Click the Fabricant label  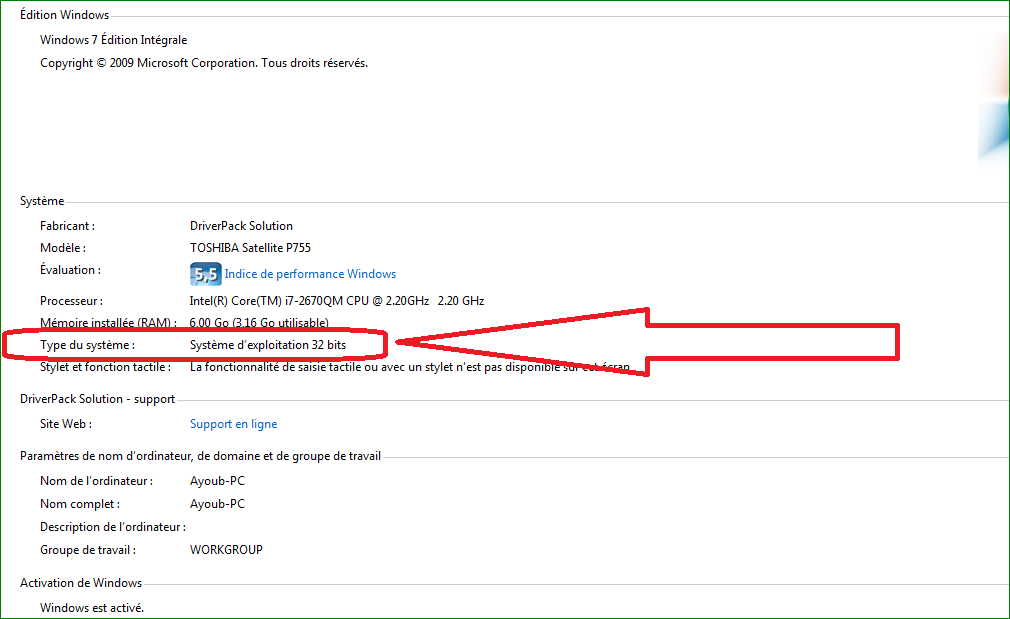point(67,226)
